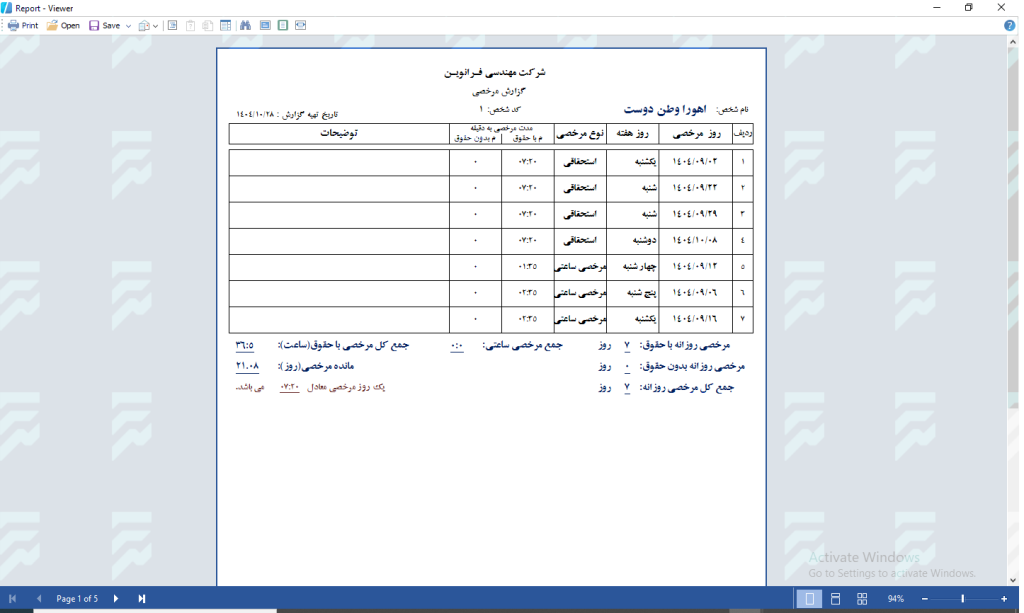Go to next page arrow
Image resolution: width=1024 pixels, height=613 pixels.
pyautogui.click(x=116, y=598)
